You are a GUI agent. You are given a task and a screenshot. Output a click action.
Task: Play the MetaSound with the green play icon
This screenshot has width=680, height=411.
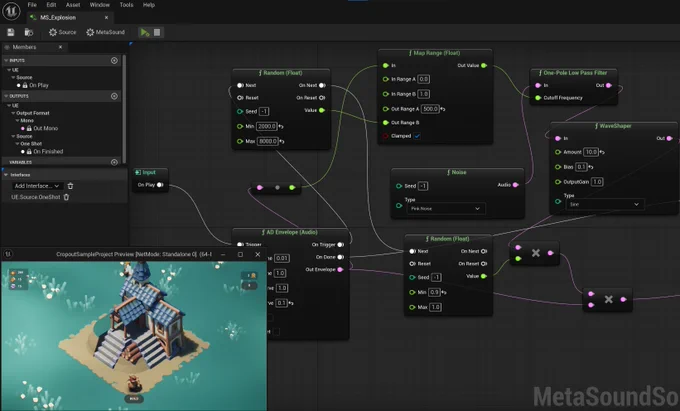pyautogui.click(x=145, y=32)
